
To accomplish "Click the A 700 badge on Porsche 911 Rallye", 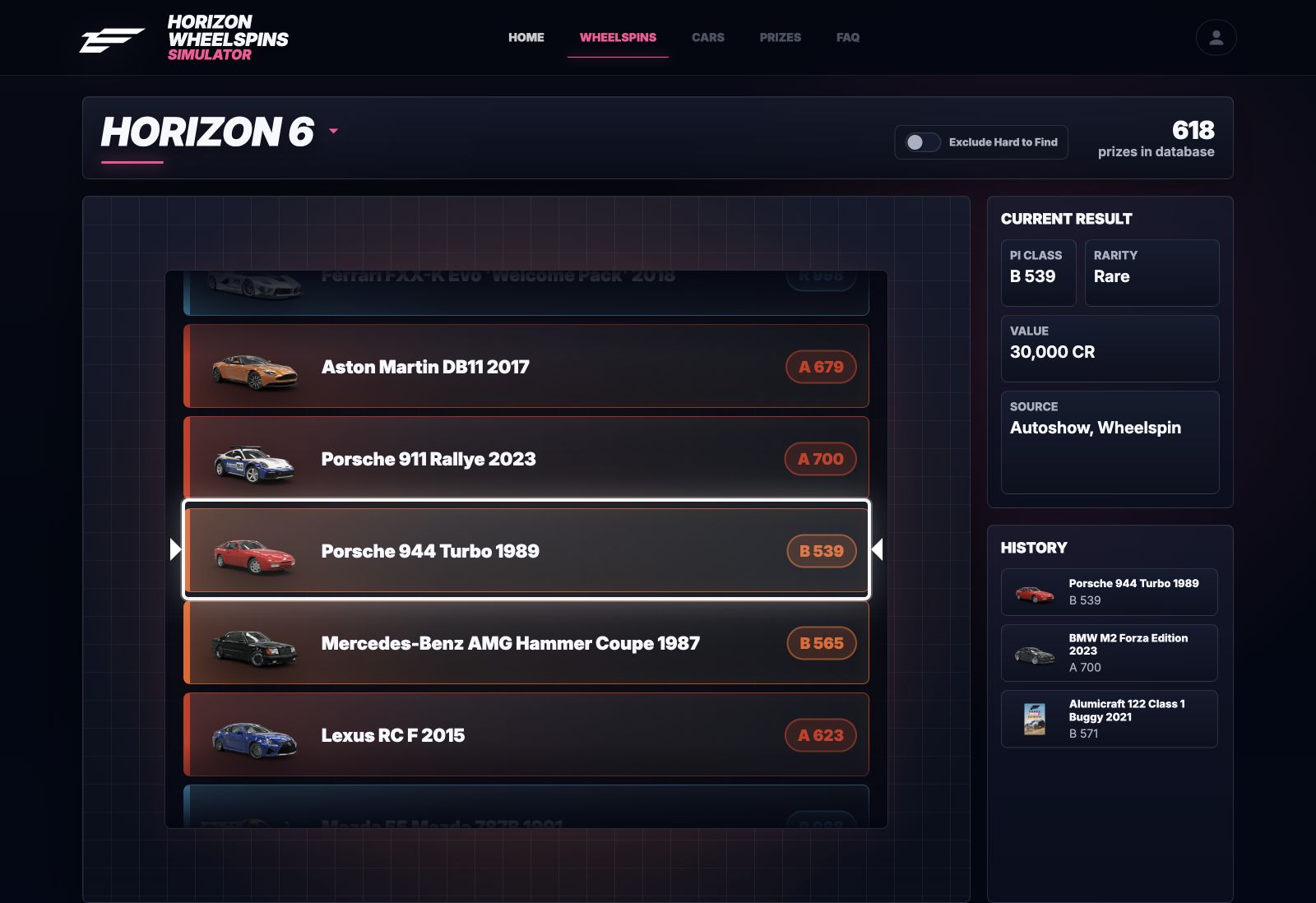I will click(x=821, y=459).
